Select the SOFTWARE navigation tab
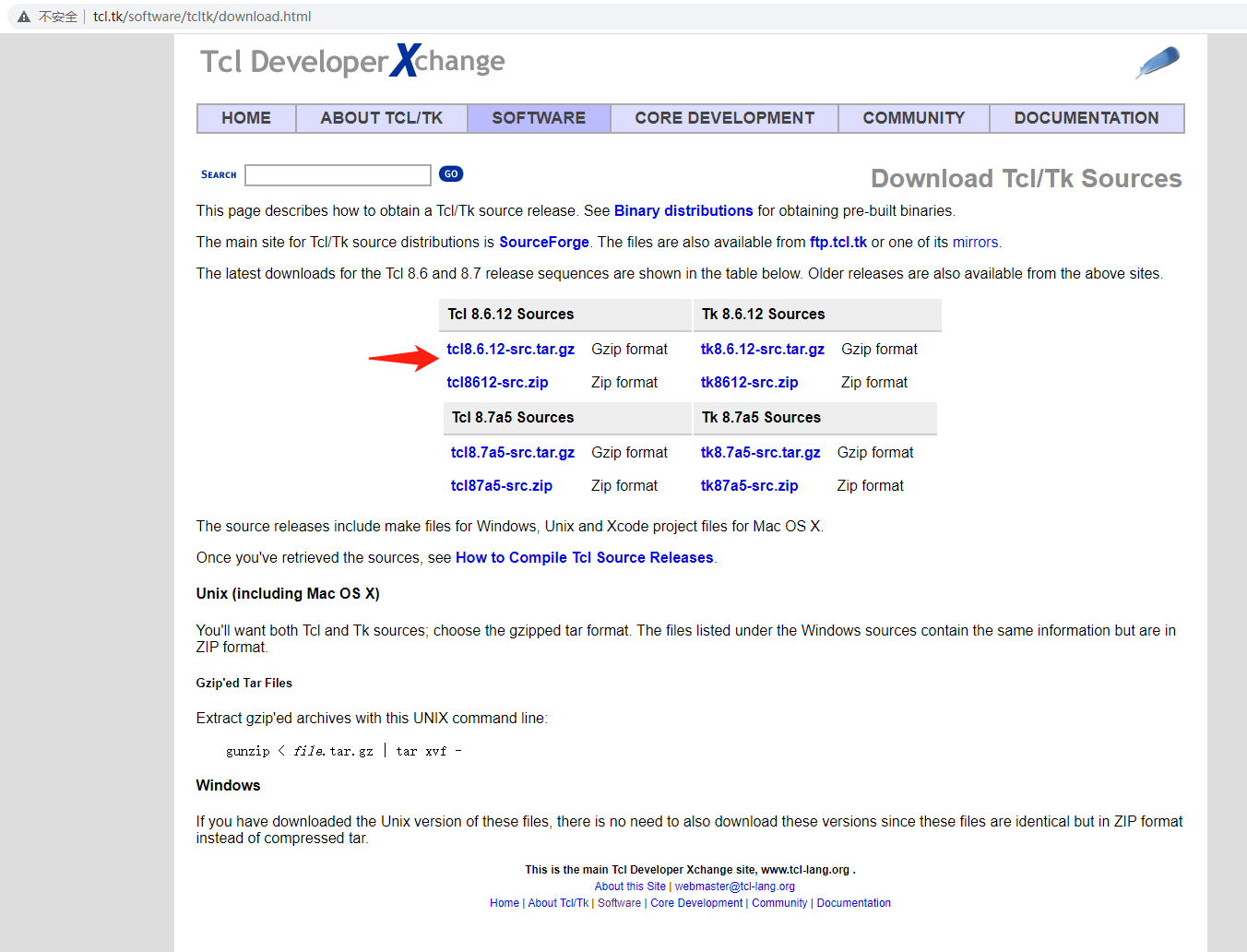The image size is (1247, 952). pyautogui.click(x=539, y=118)
